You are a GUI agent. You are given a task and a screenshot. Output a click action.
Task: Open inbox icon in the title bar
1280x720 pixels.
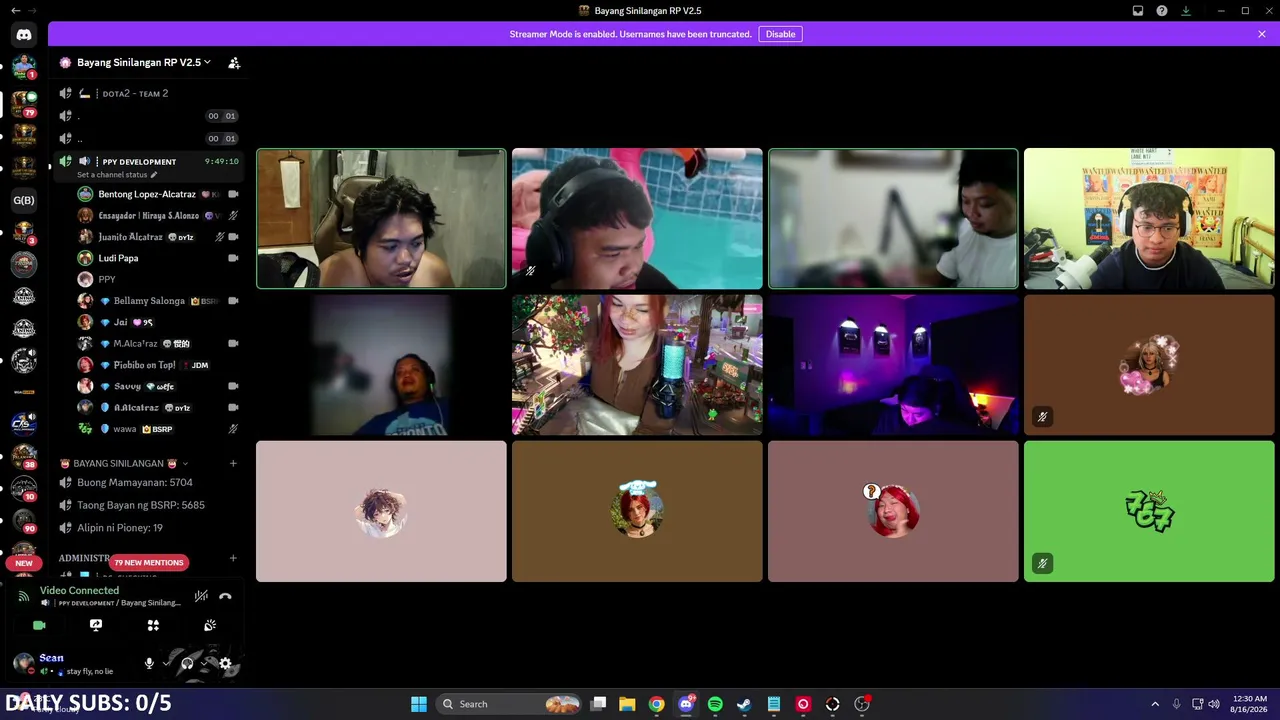click(x=1138, y=11)
